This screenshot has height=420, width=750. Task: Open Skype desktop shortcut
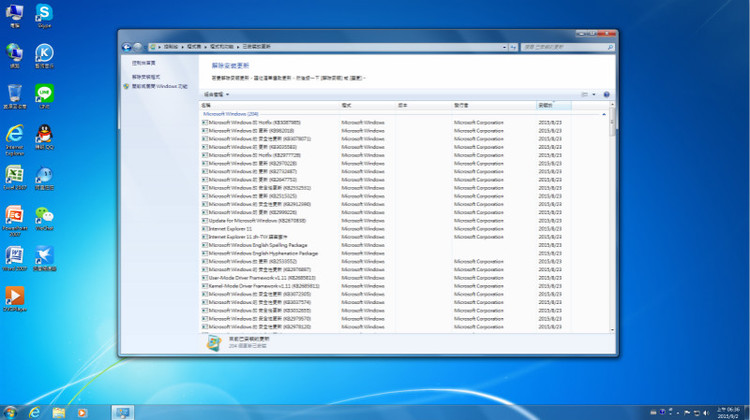click(44, 14)
